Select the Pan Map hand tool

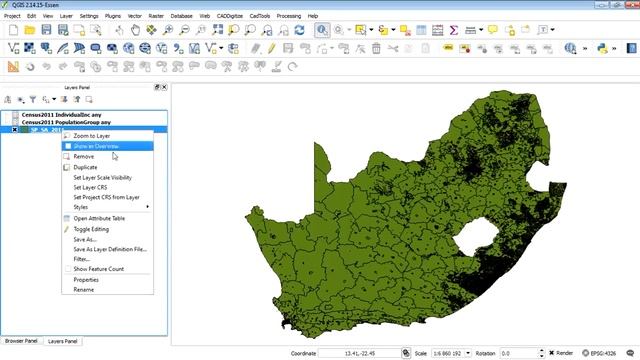135,30
